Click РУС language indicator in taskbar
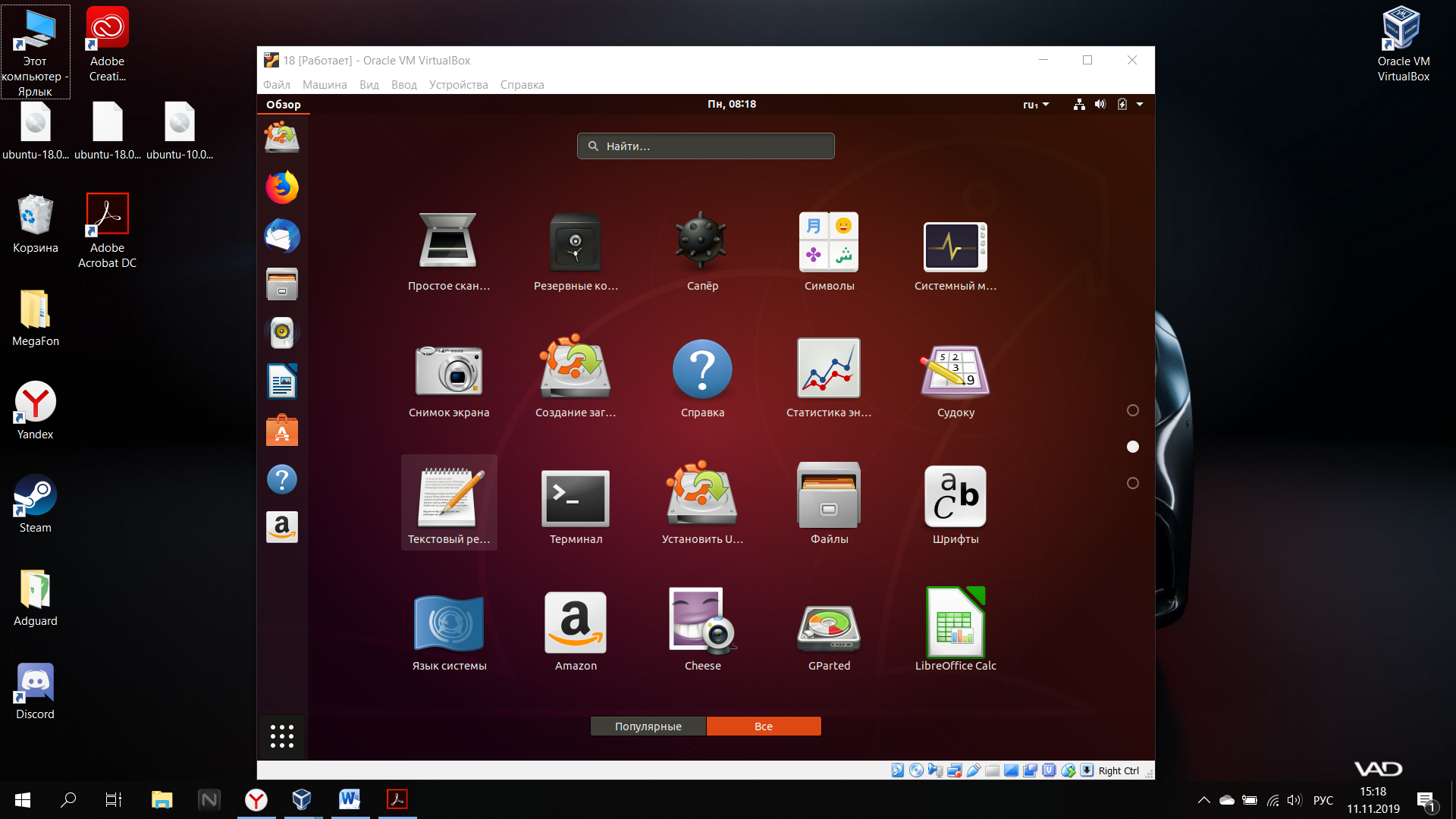This screenshot has height=819, width=1456. point(1323,800)
